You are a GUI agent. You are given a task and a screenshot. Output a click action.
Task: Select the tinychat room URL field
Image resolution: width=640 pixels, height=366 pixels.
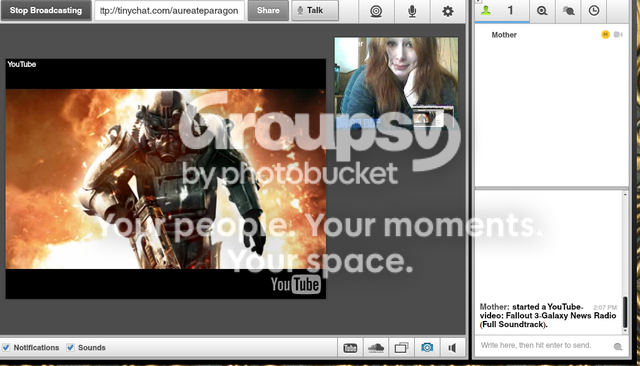coord(169,11)
